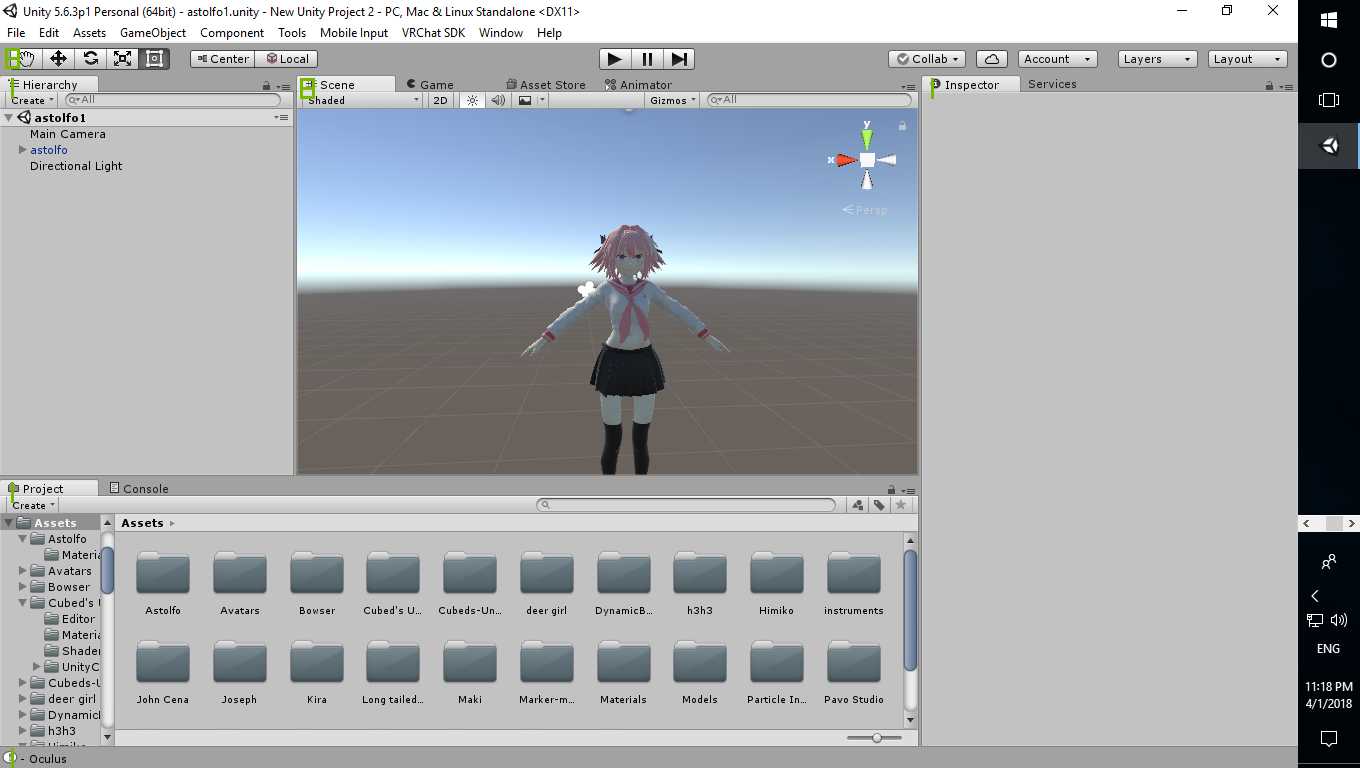Screen dimensions: 1360x768
Task: Switch to the Animator tab
Action: point(638,85)
